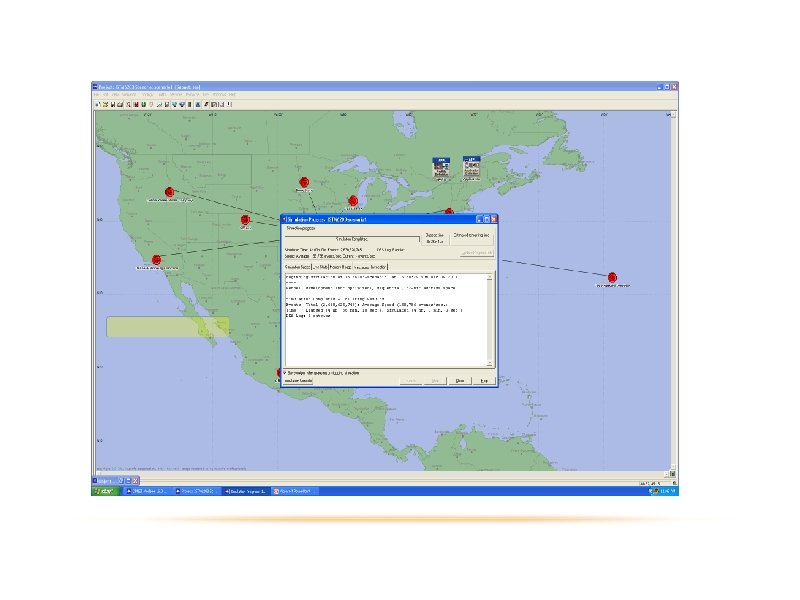This screenshot has width=800, height=600.
Task: Click the Open project toolbar icon
Action: tap(105, 105)
